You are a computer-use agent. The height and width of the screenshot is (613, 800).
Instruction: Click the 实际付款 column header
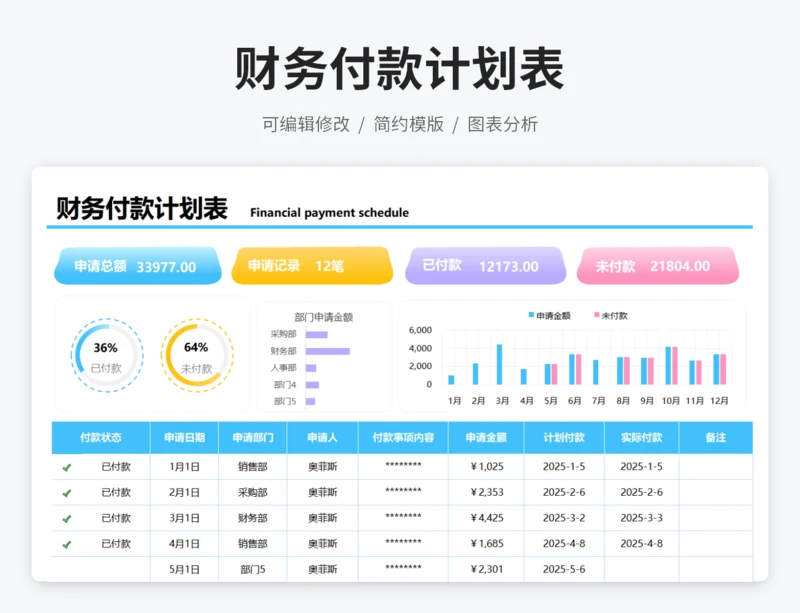click(x=641, y=437)
